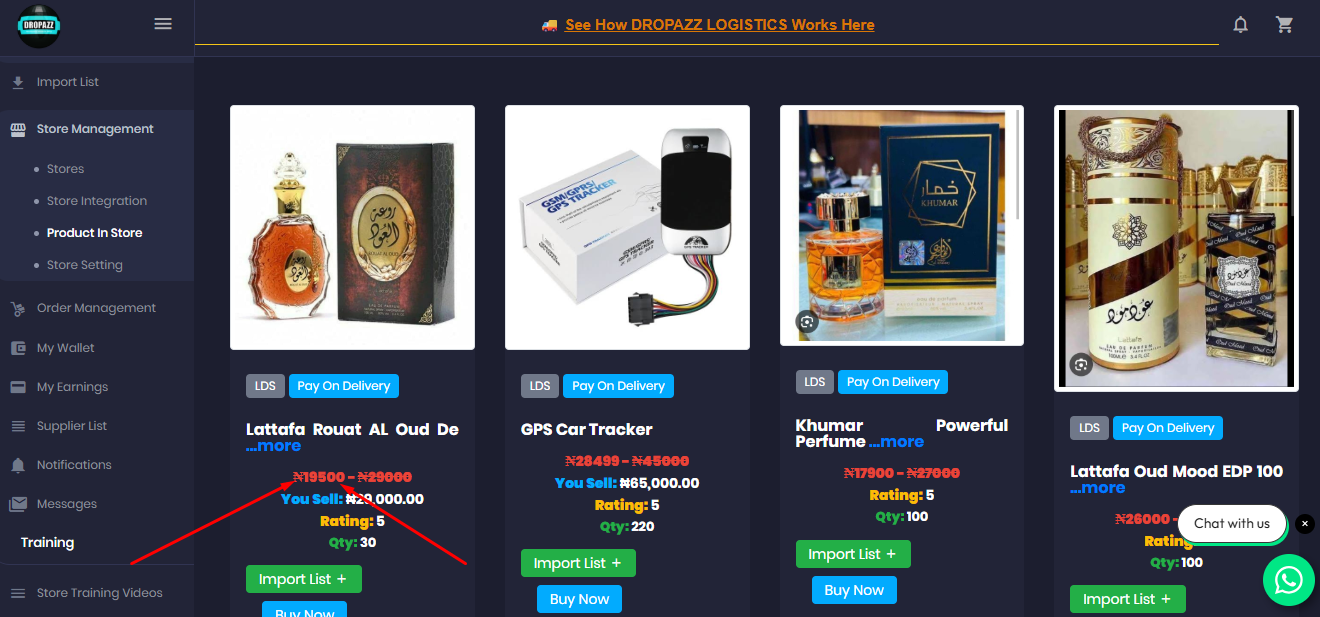
Task: Click the Order Management cart icon
Action: [18, 308]
